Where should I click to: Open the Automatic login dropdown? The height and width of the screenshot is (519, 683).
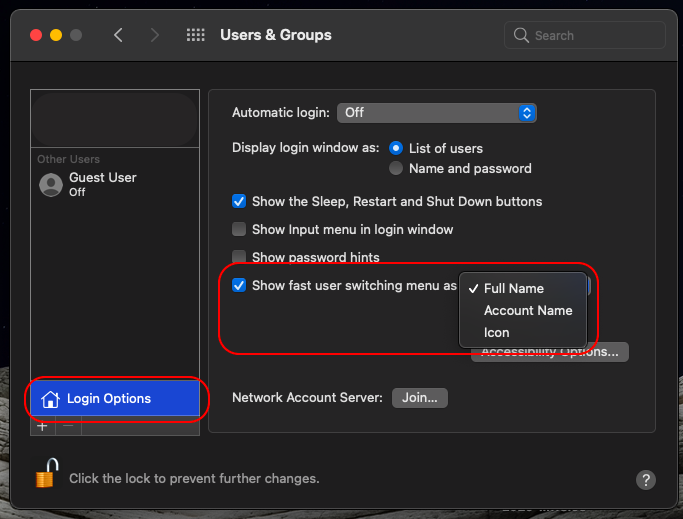coord(436,113)
